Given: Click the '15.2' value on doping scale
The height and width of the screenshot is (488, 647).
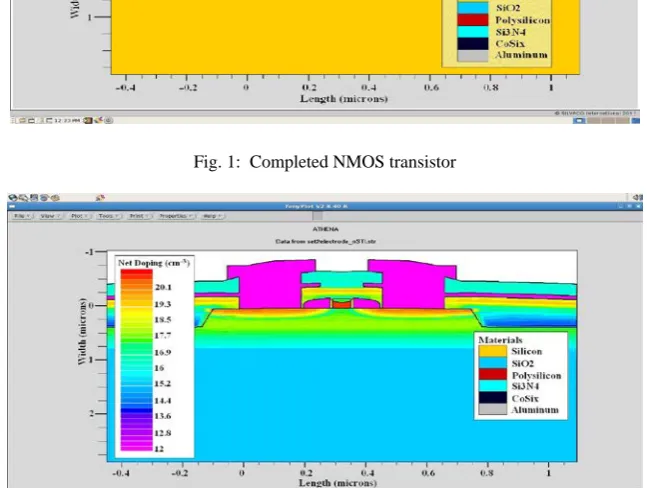Looking at the screenshot, I should tap(163, 384).
